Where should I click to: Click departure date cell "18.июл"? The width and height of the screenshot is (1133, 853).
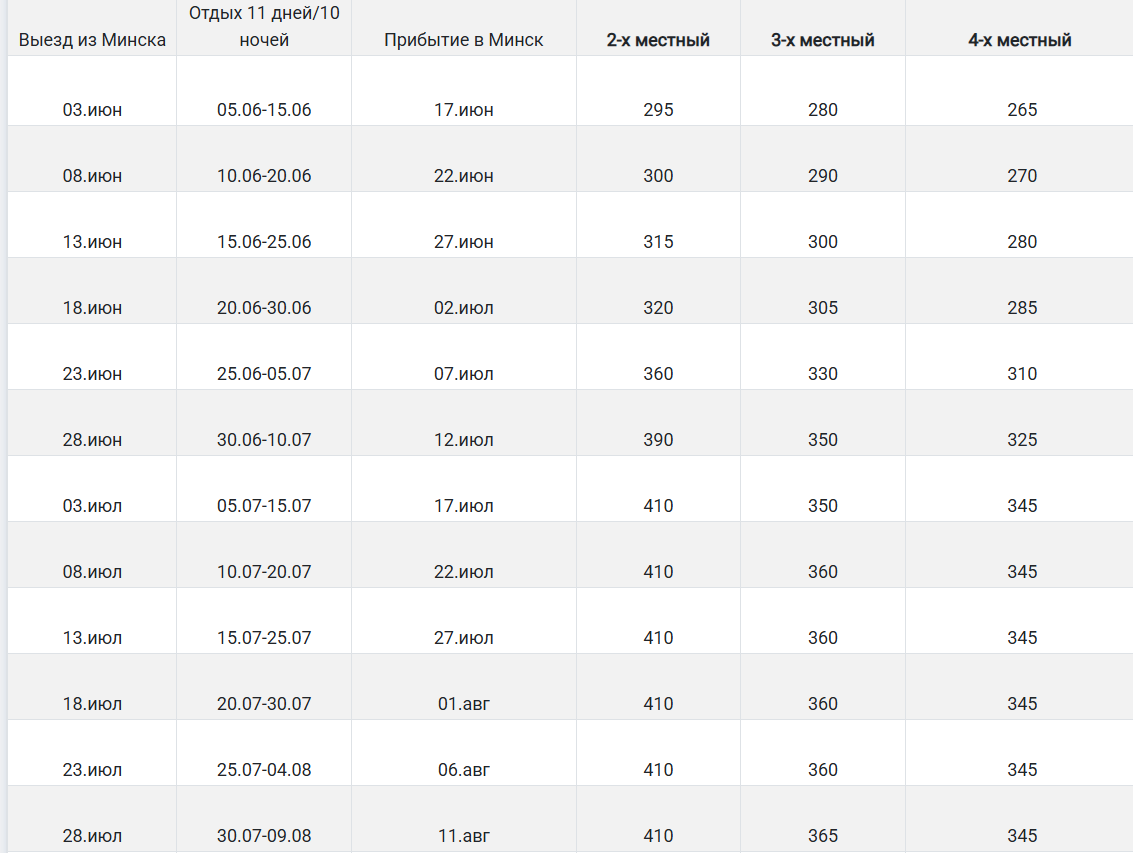tap(92, 704)
